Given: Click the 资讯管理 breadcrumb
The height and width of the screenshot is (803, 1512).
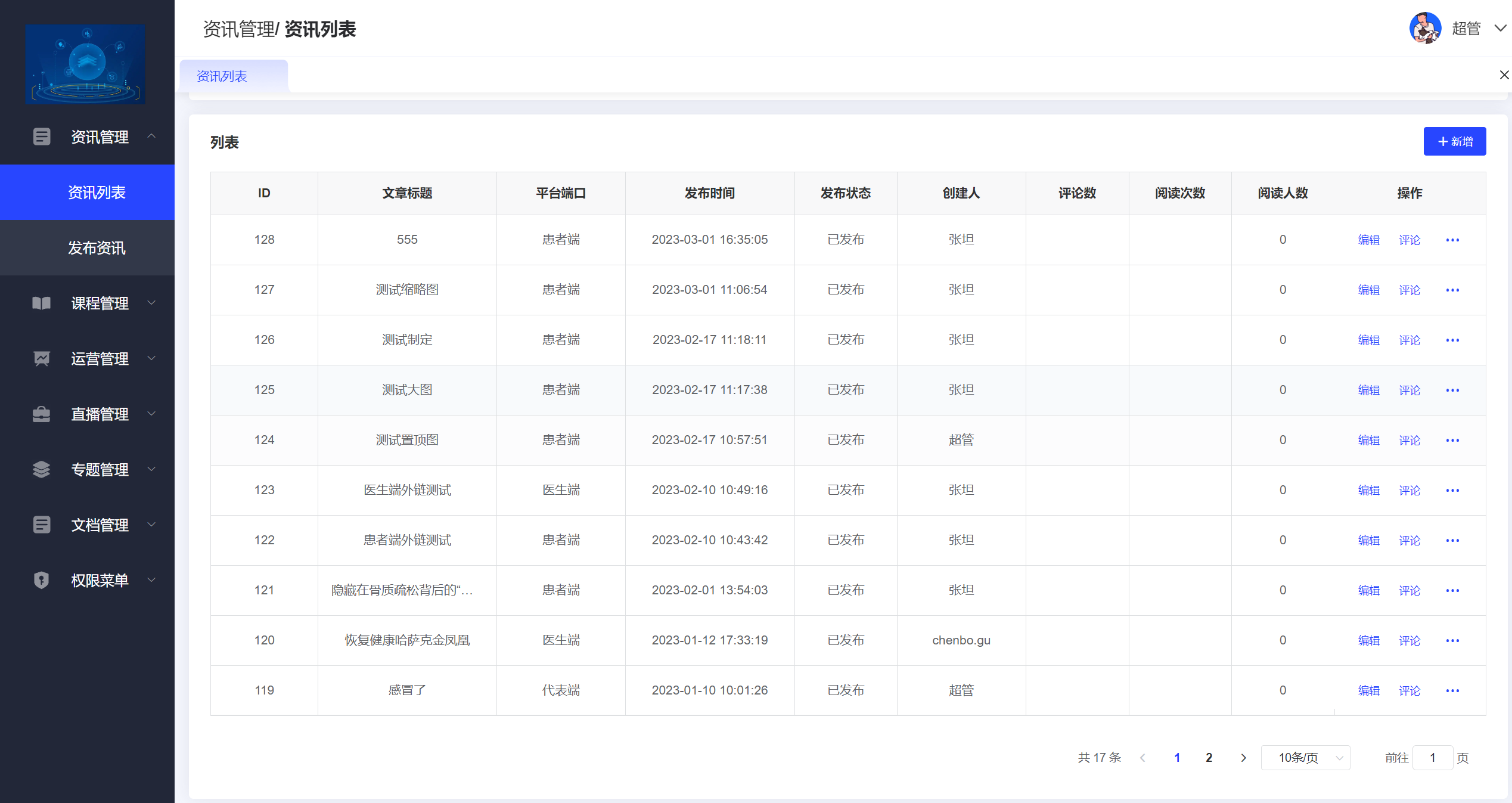Looking at the screenshot, I should (x=238, y=29).
